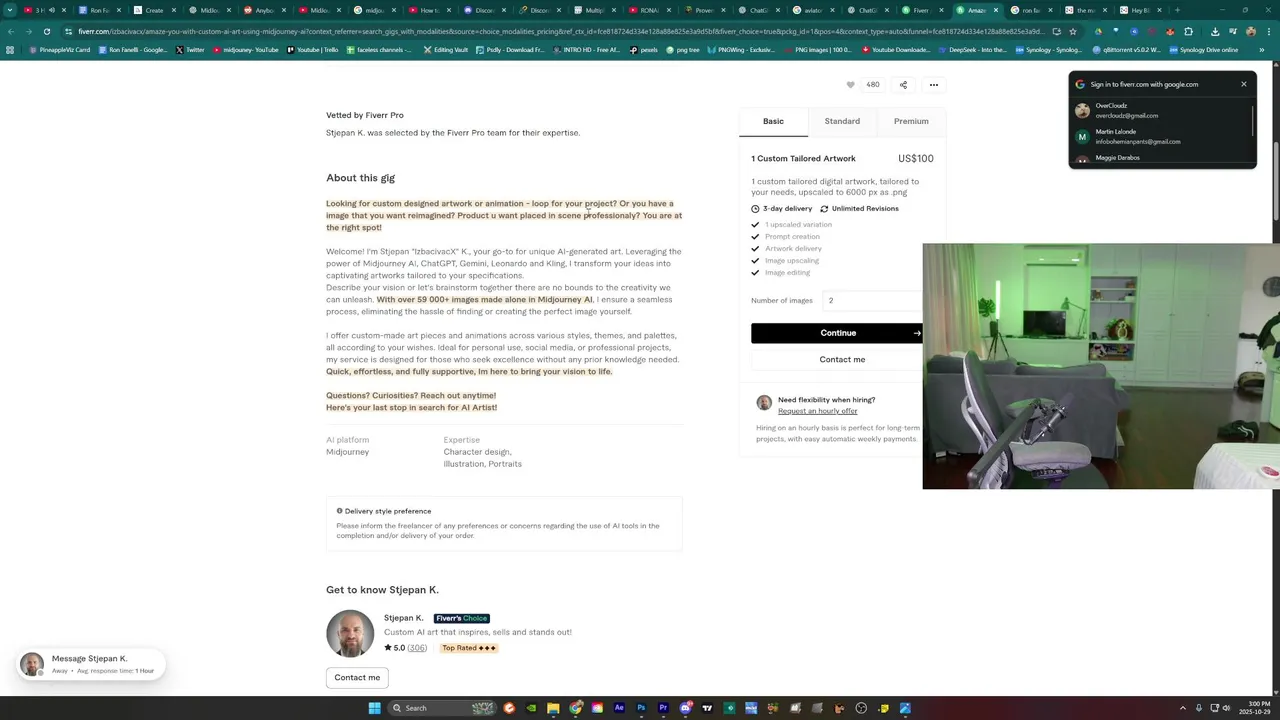The width and height of the screenshot is (1280, 720).
Task: Click the 3-day delivery text
Action: (787, 209)
